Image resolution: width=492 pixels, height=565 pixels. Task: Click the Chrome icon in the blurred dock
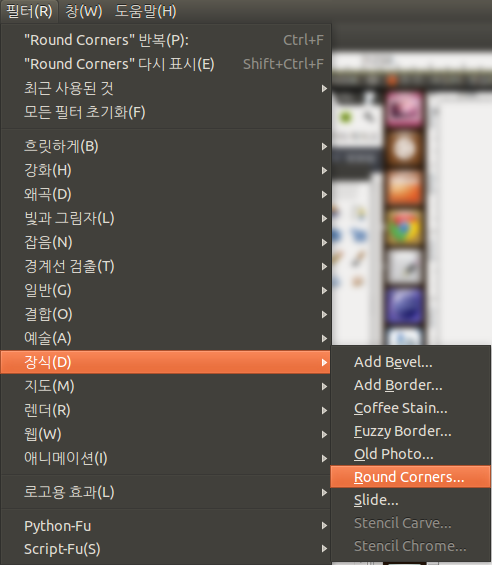tap(404, 228)
